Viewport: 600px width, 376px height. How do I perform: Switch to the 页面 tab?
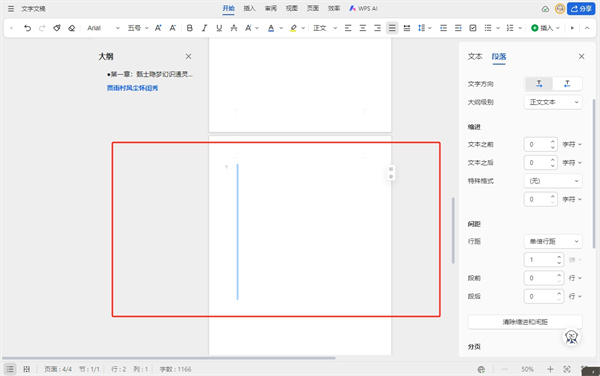[x=313, y=8]
